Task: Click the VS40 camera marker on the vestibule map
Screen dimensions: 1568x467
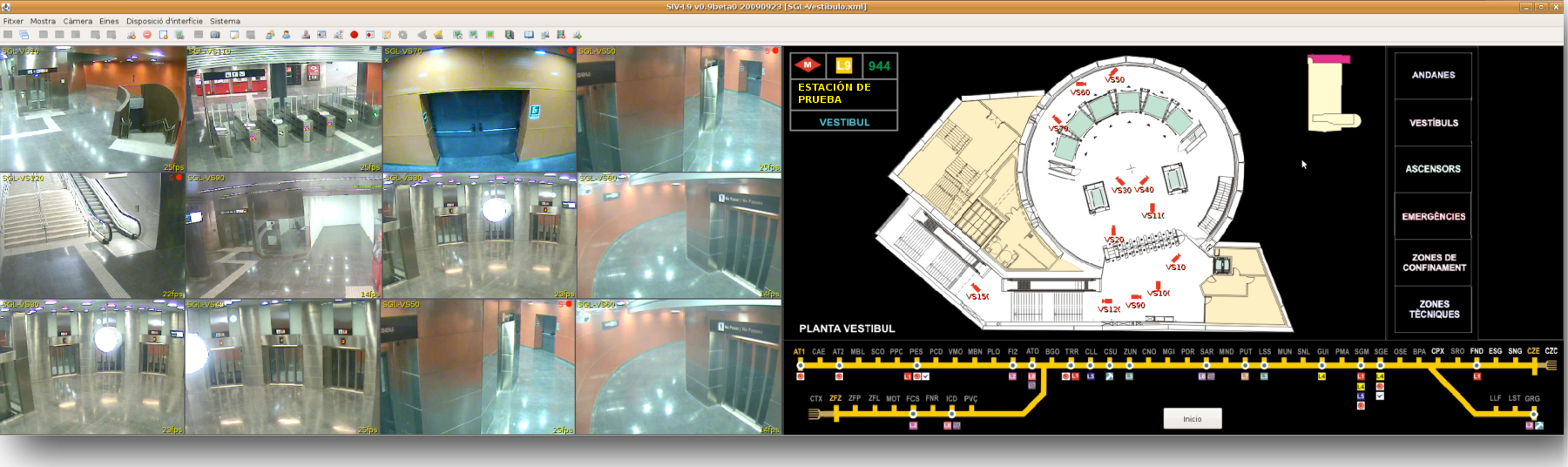Action: click(x=1144, y=186)
